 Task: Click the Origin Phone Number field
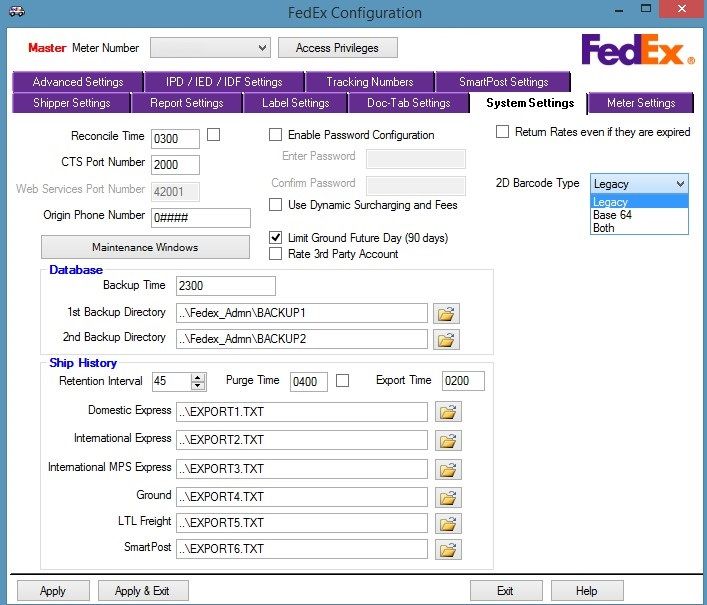click(x=201, y=218)
